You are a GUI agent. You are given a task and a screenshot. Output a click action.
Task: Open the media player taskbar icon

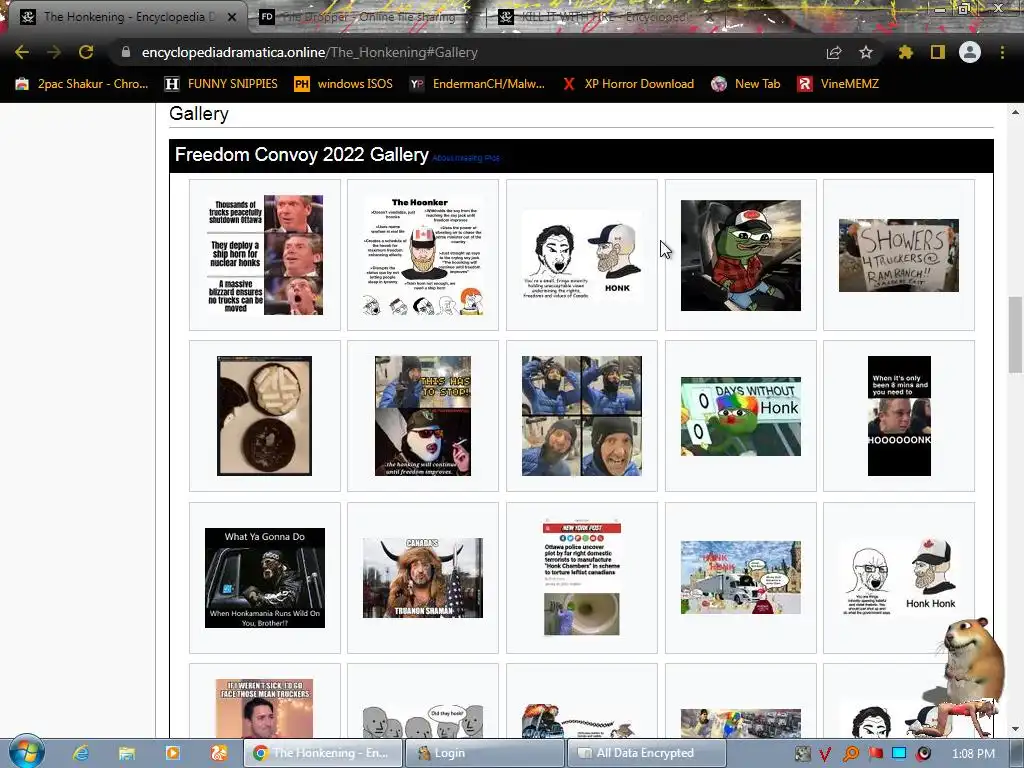172,753
